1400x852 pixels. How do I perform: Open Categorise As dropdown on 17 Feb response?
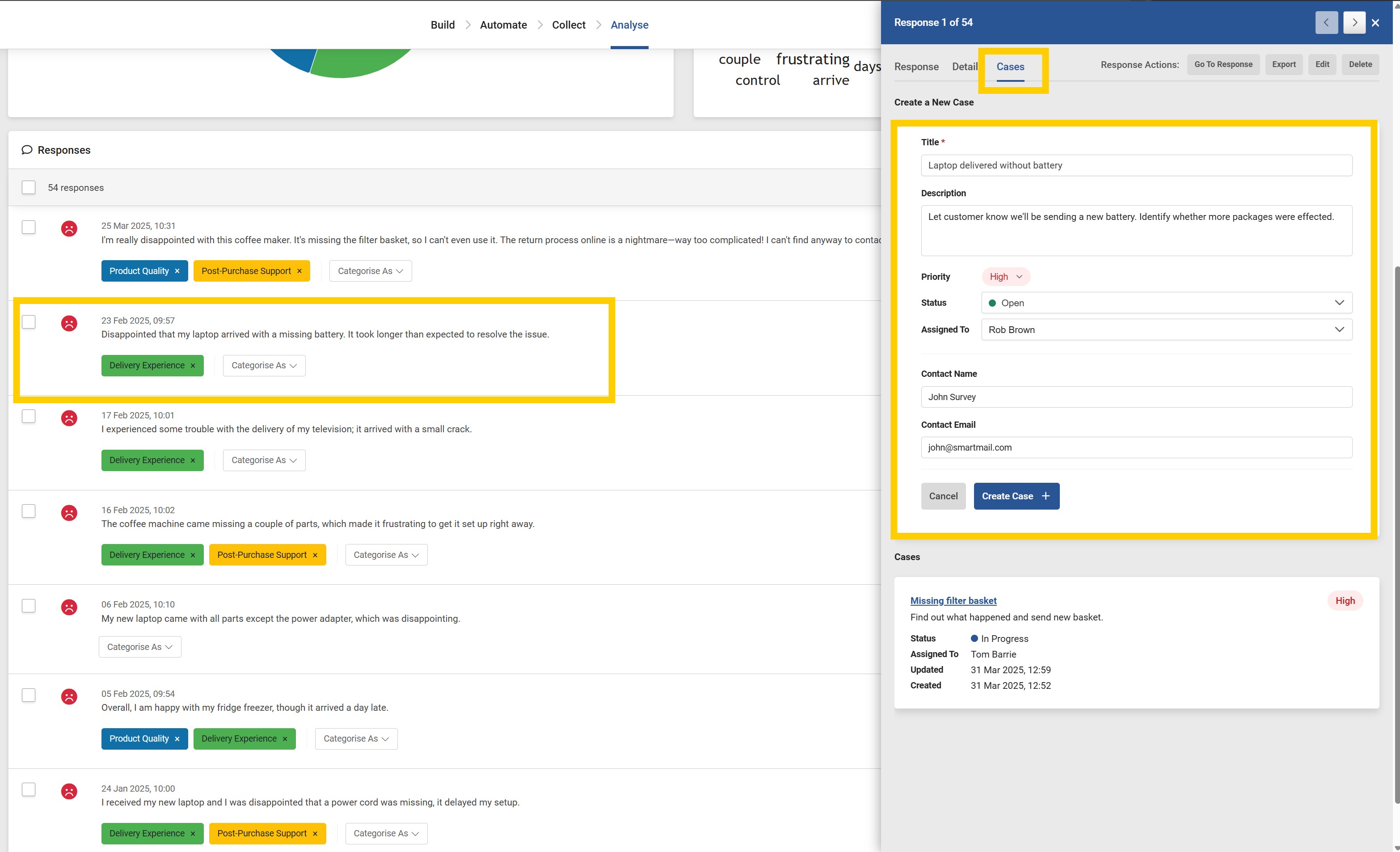(264, 460)
